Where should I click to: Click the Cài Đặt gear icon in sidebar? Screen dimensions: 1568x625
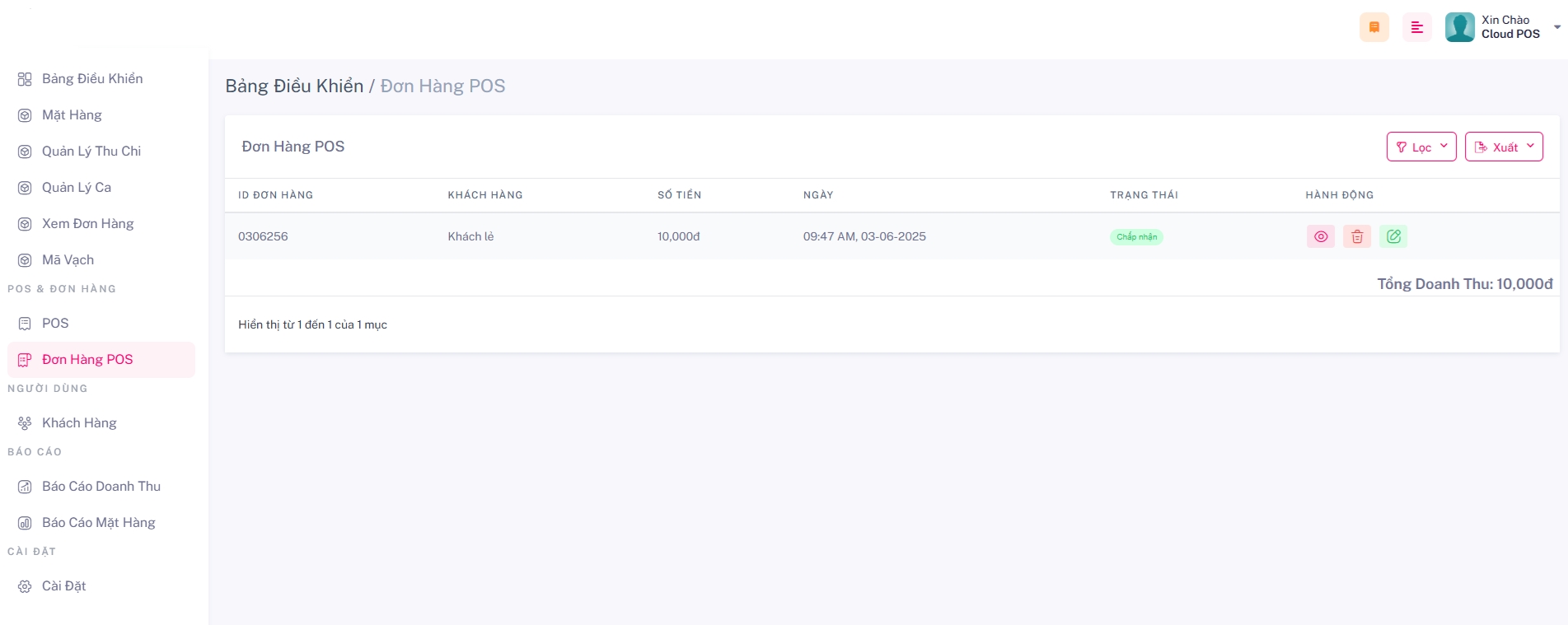25,586
